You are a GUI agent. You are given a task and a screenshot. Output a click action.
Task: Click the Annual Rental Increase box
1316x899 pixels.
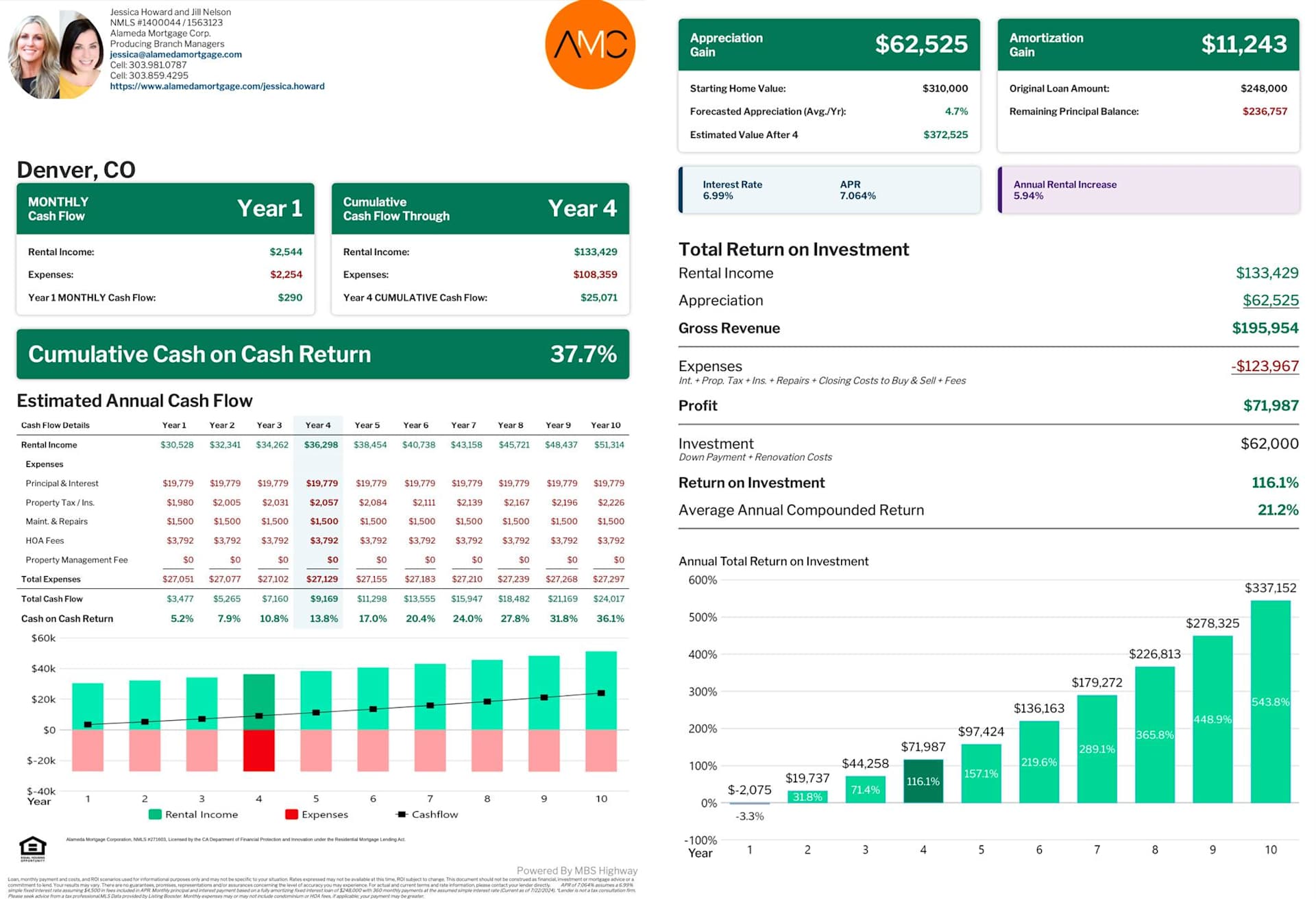click(x=1149, y=190)
